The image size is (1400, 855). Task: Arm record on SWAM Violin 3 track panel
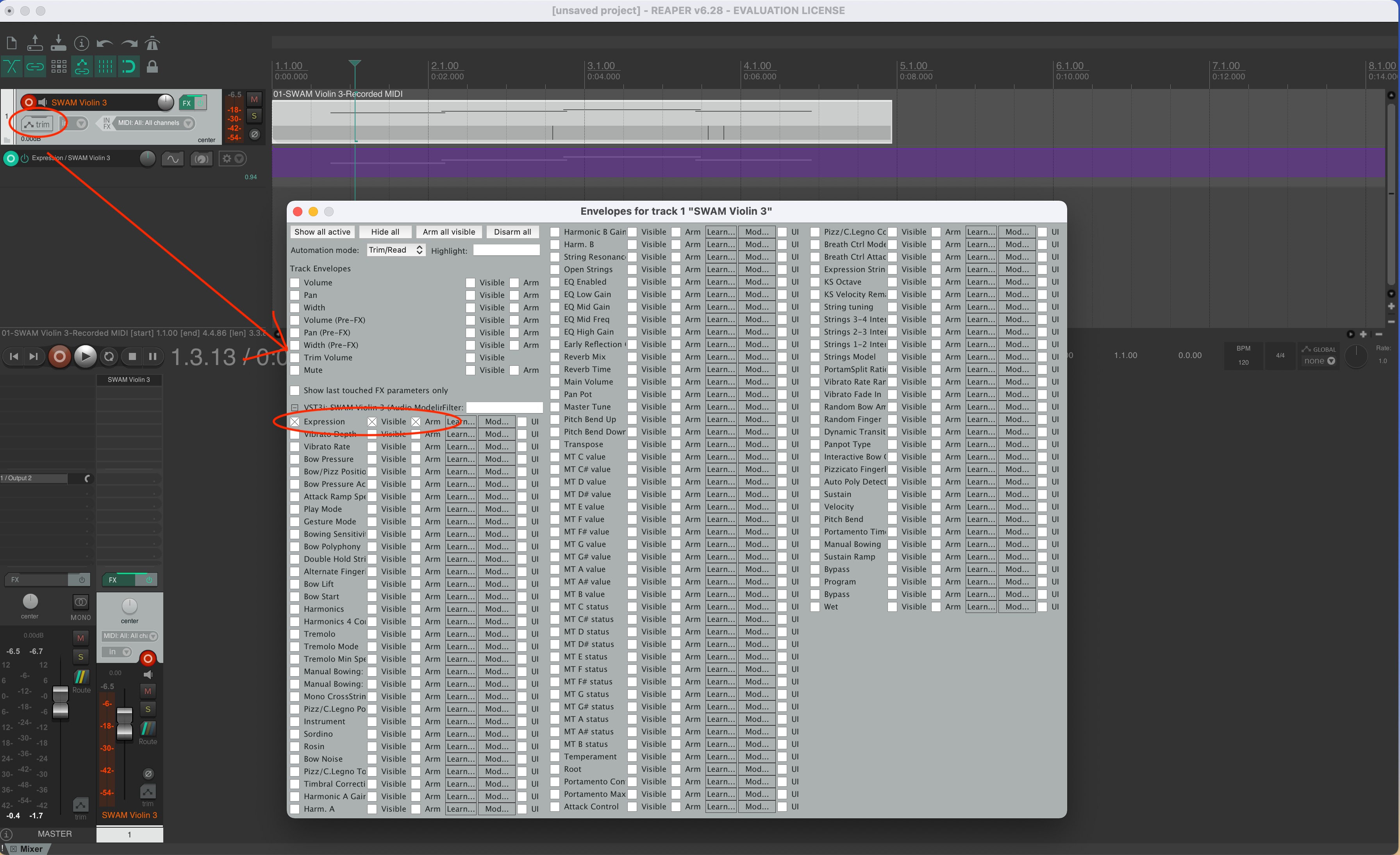28,102
